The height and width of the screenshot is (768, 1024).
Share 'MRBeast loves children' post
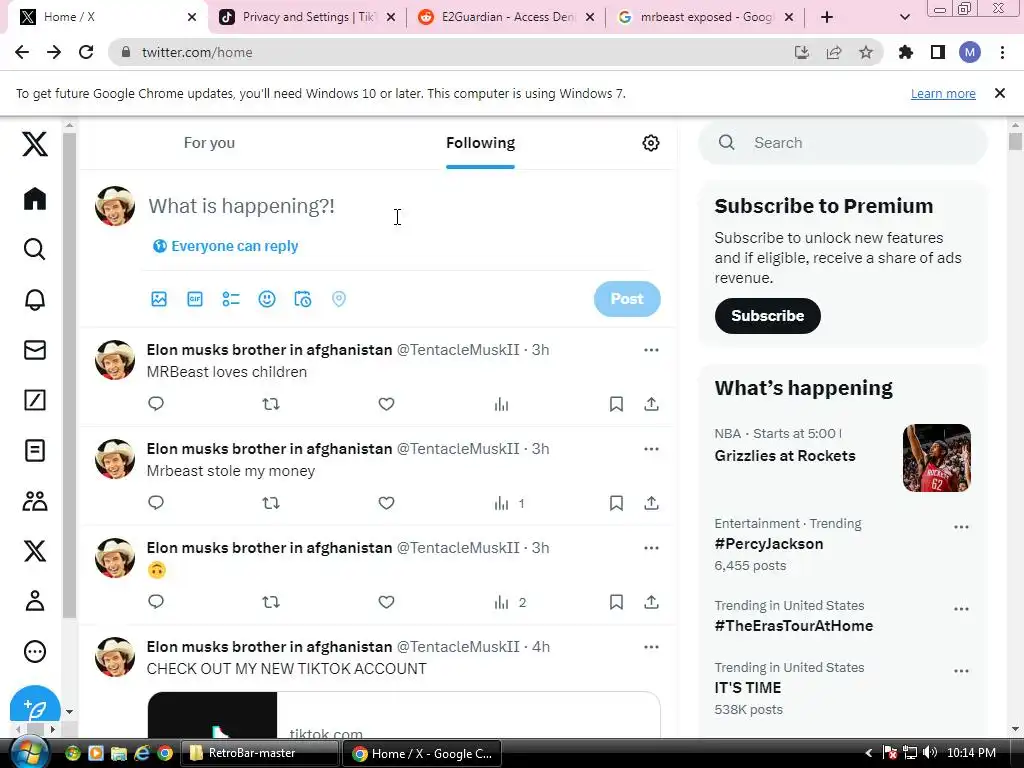click(651, 404)
